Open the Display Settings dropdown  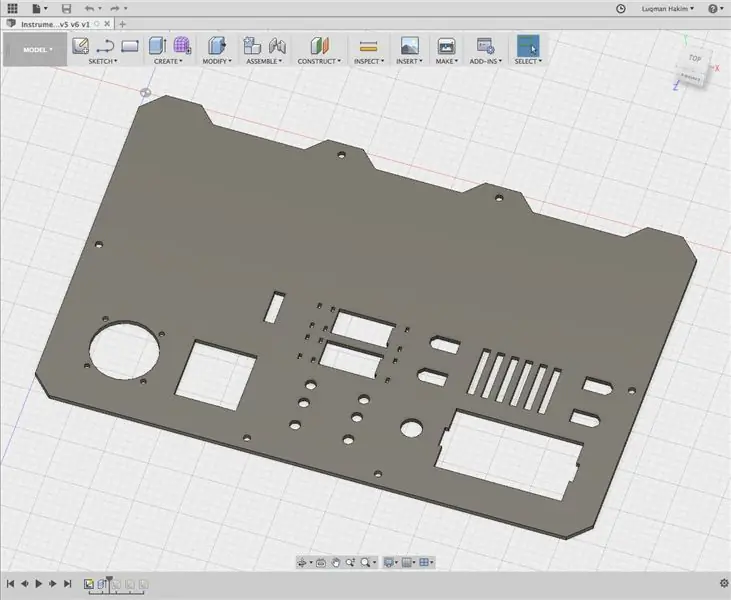point(391,563)
